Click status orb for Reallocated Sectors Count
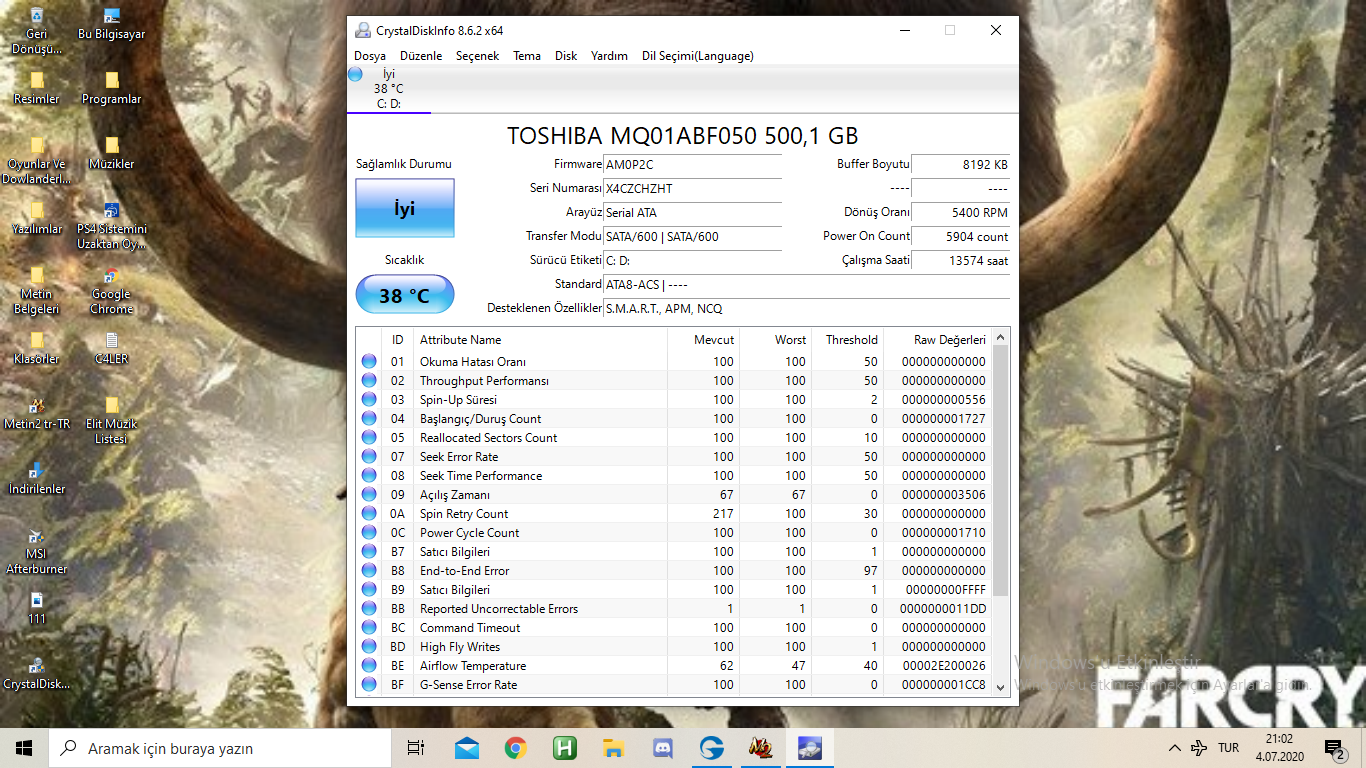 click(369, 437)
